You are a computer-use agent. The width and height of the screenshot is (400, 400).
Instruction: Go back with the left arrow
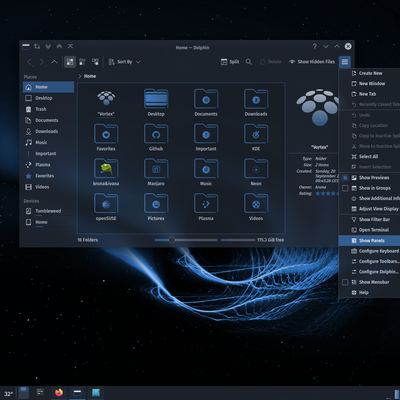coord(29,62)
